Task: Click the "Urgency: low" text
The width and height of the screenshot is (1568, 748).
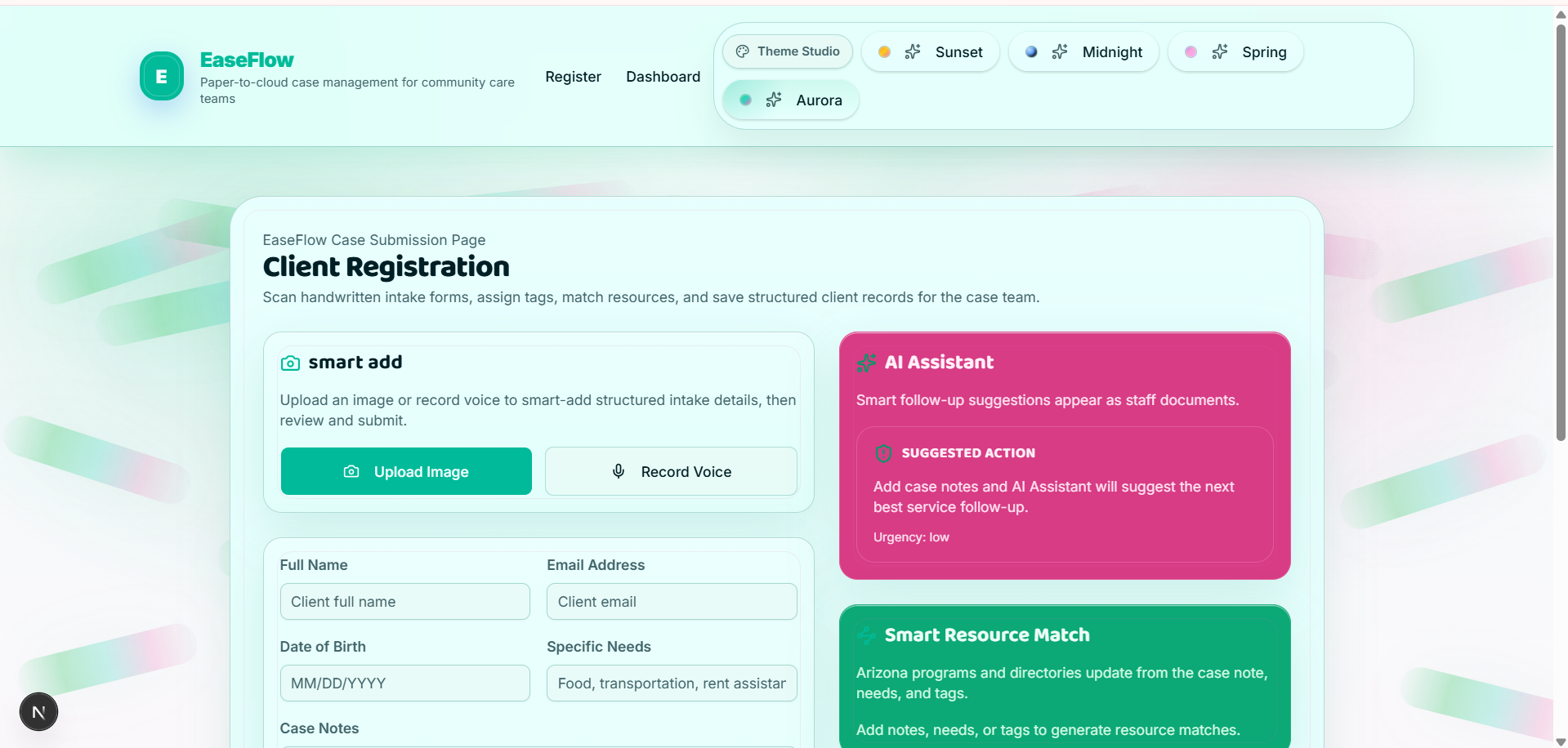Action: coord(911,537)
